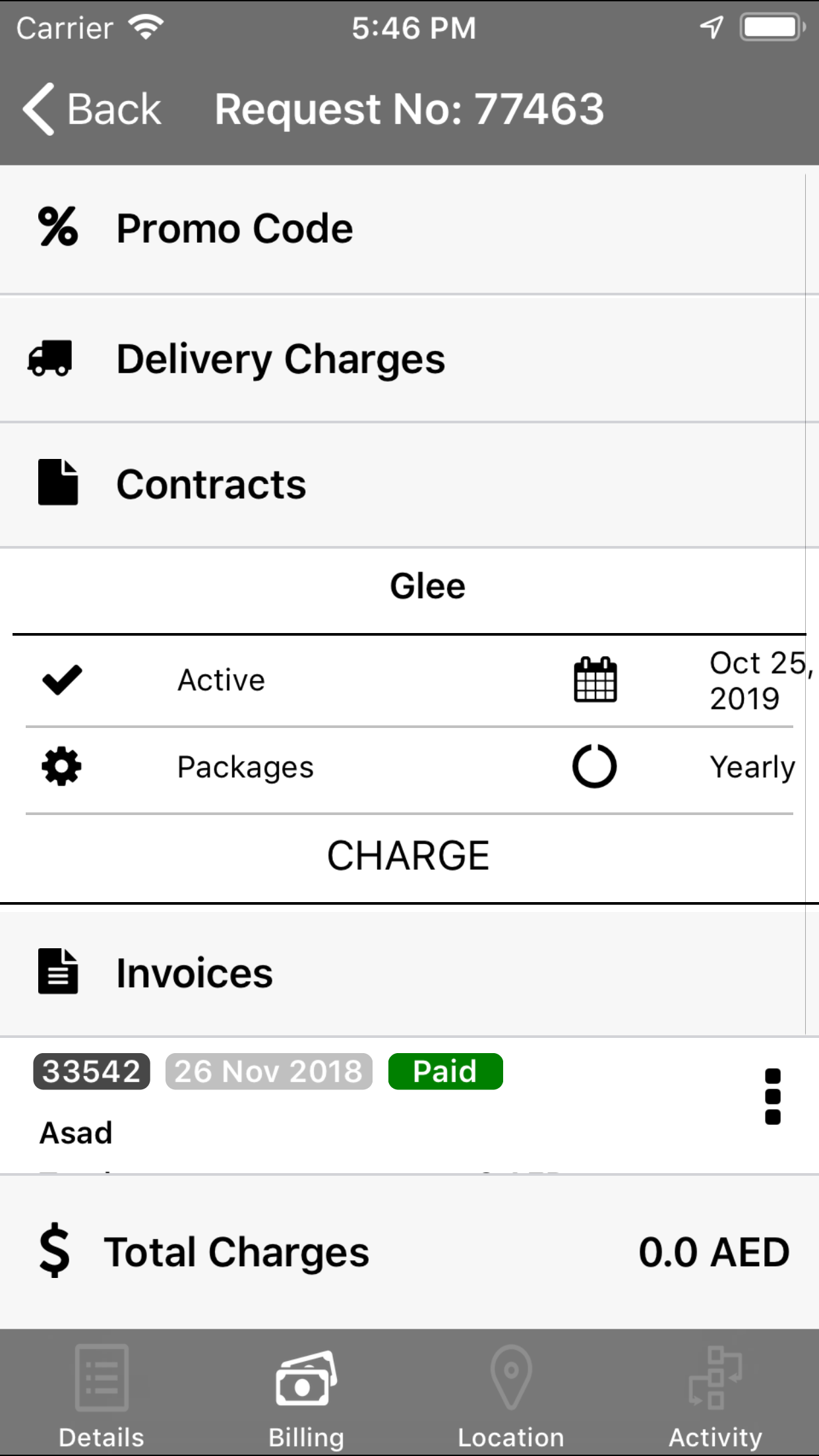Click the percent icon beside Promo Code
This screenshot has height=1456, width=819.
coord(58,227)
